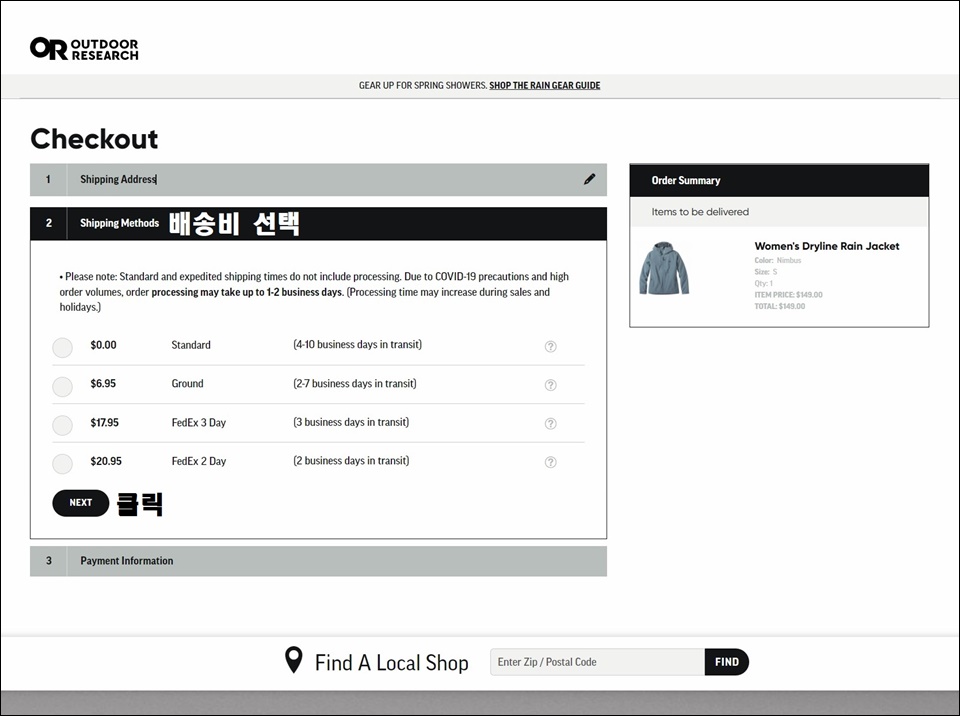
Task: Select the $20.95 FedEx 2 Day option
Action: point(62,464)
